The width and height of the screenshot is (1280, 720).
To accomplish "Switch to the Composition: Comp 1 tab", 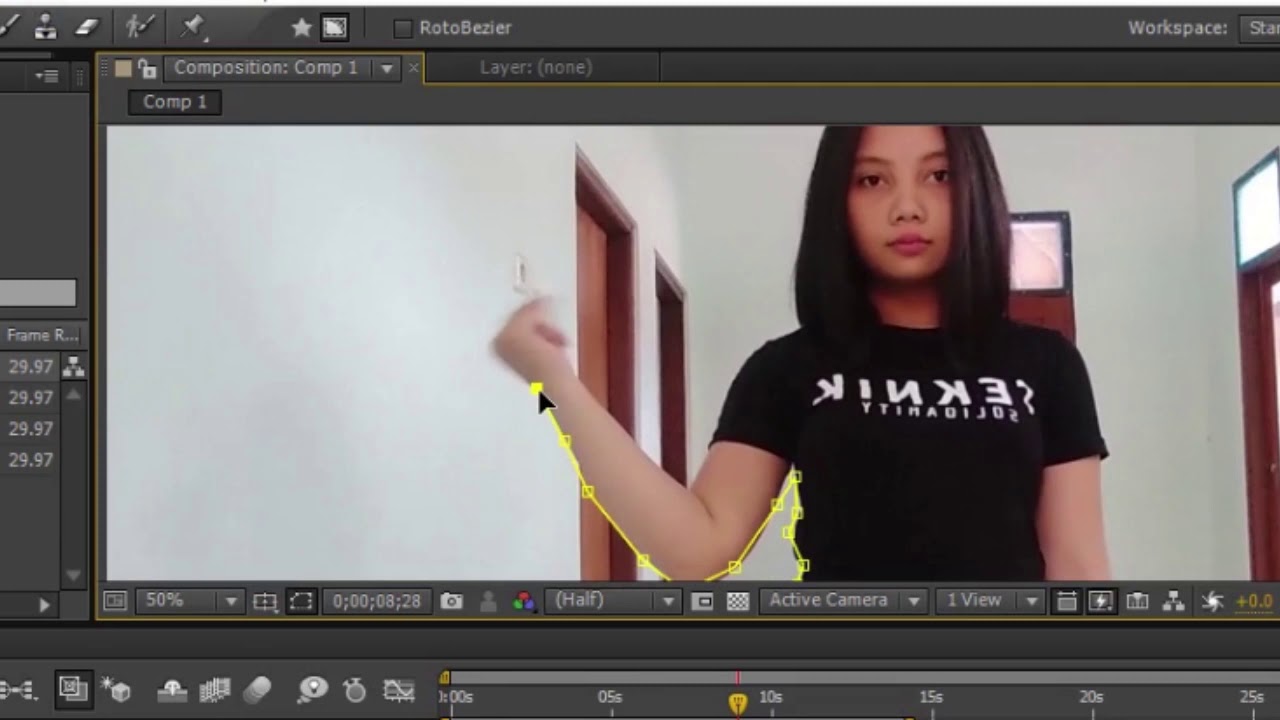I will click(x=265, y=68).
